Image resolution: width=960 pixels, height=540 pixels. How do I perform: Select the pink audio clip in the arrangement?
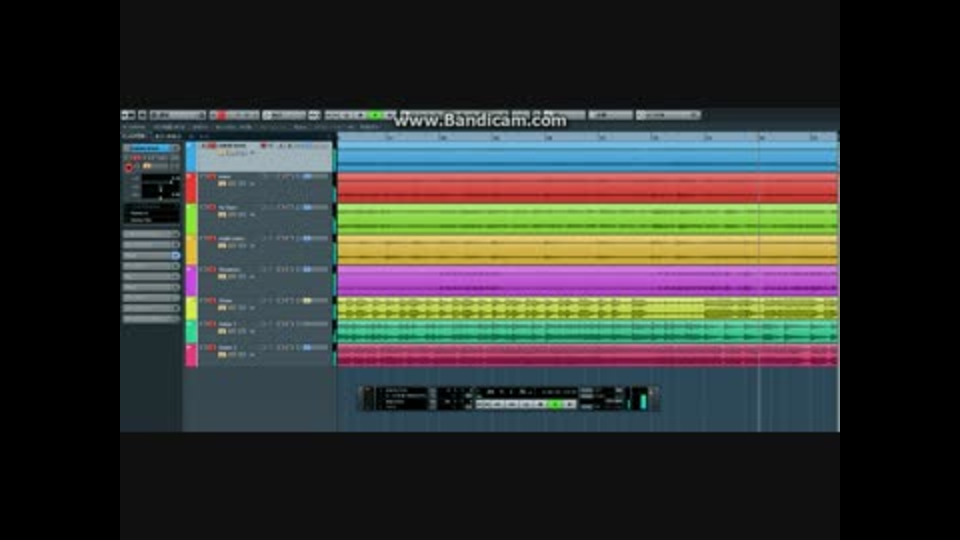[x=587, y=355]
